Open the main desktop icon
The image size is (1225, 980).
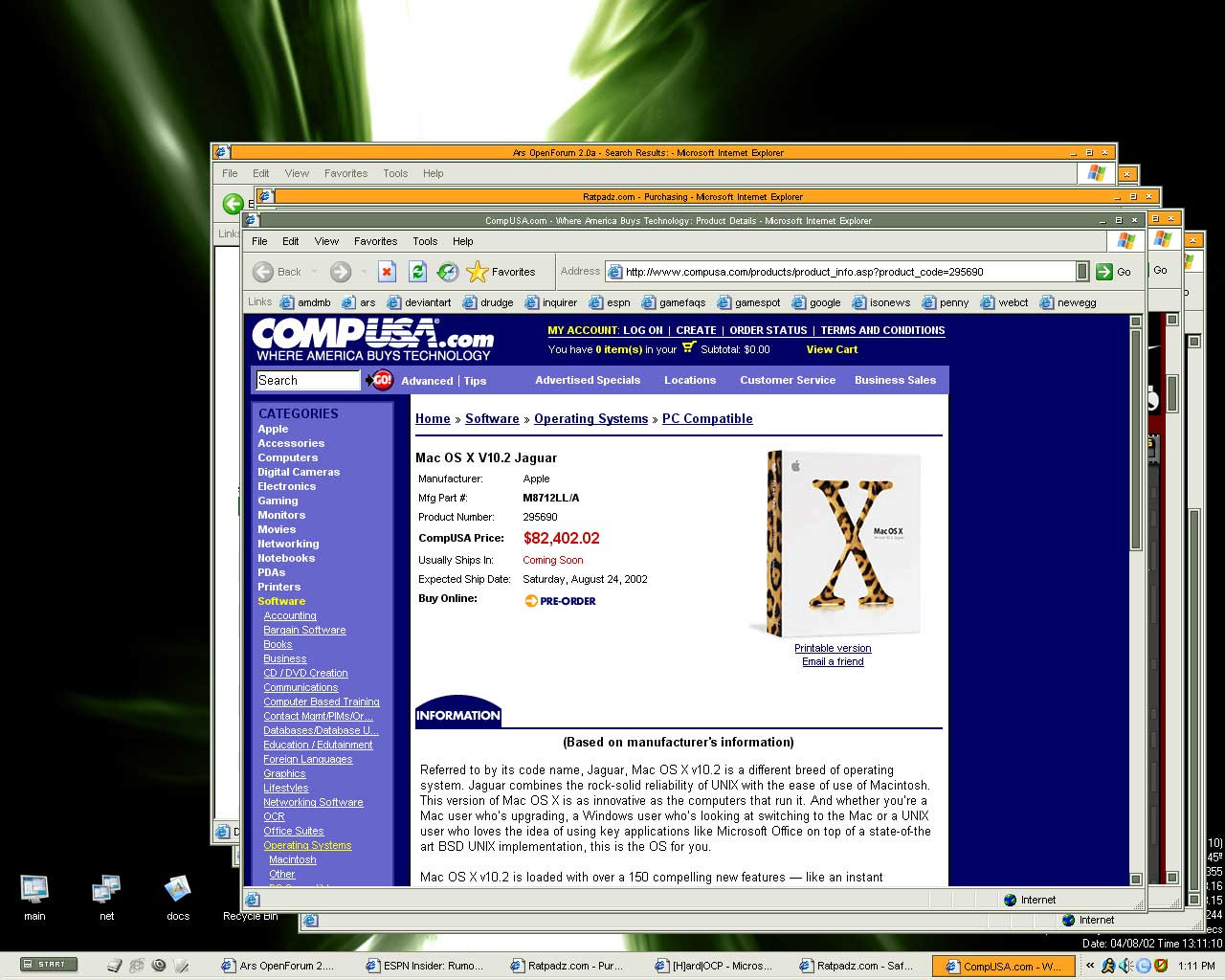(x=34, y=897)
